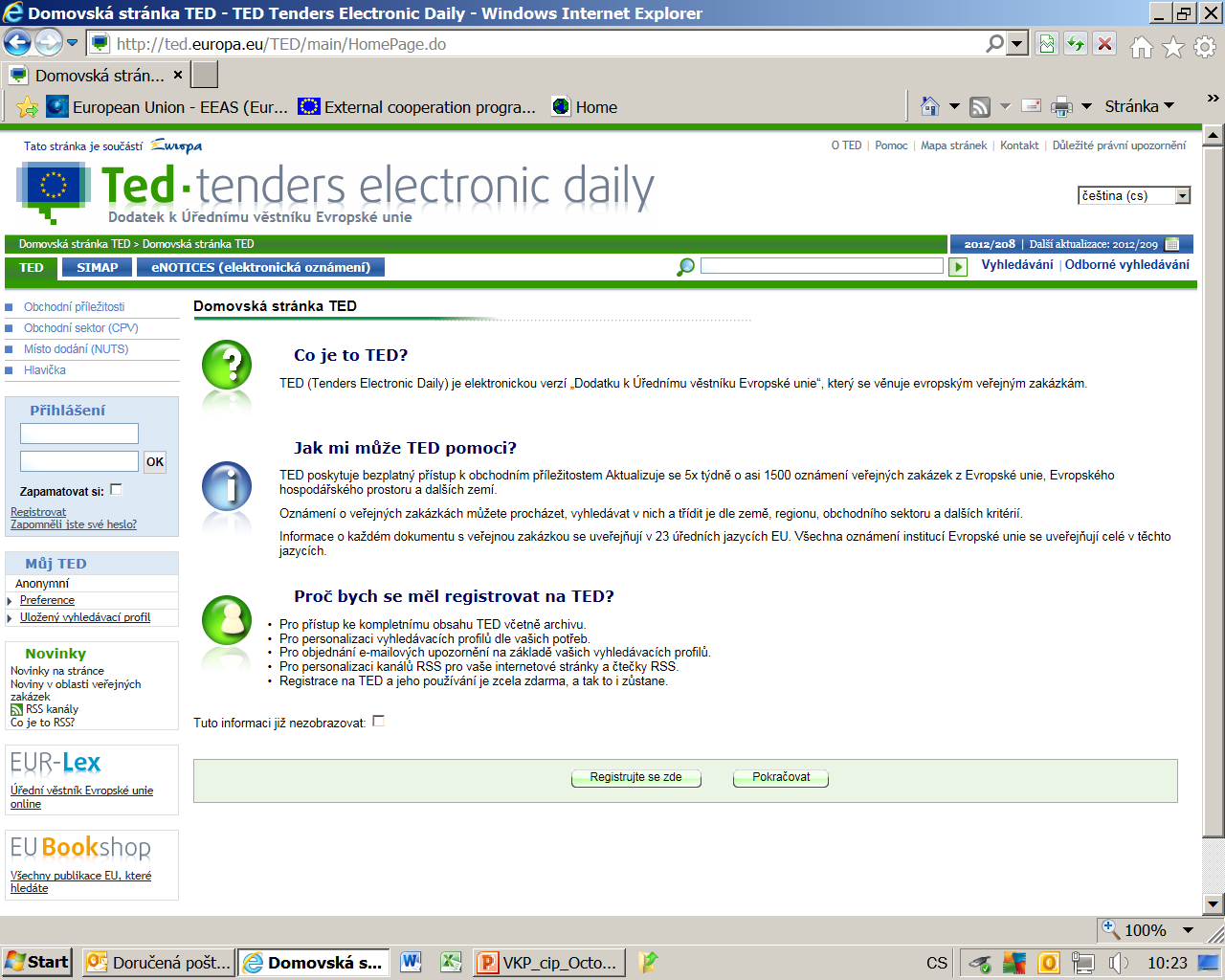Click the 'Registrujte se zde' button
Screen dimensions: 1225x980
(x=636, y=778)
